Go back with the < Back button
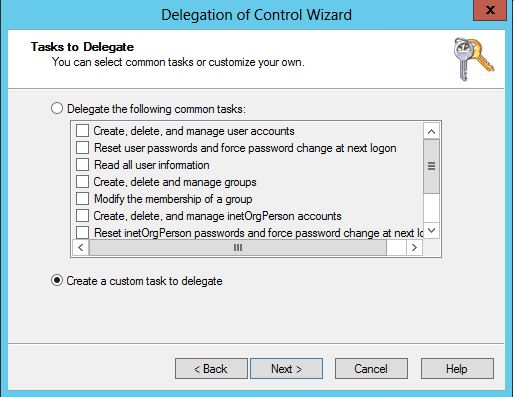This screenshot has height=397, width=514. [211, 369]
